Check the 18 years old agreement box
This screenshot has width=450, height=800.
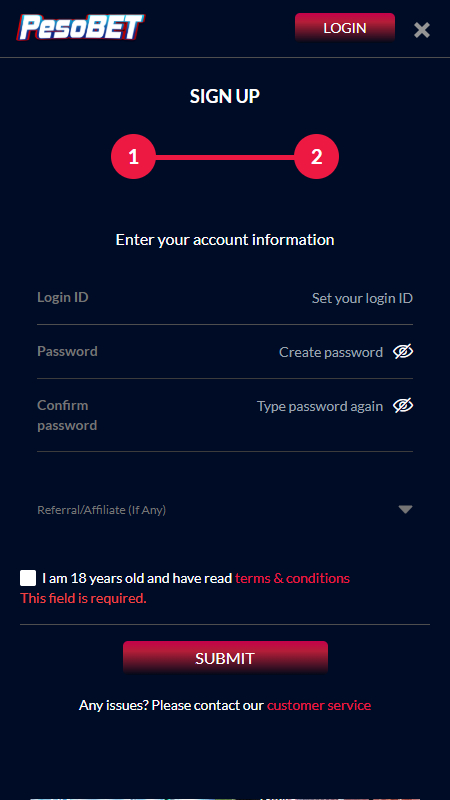click(x=28, y=578)
